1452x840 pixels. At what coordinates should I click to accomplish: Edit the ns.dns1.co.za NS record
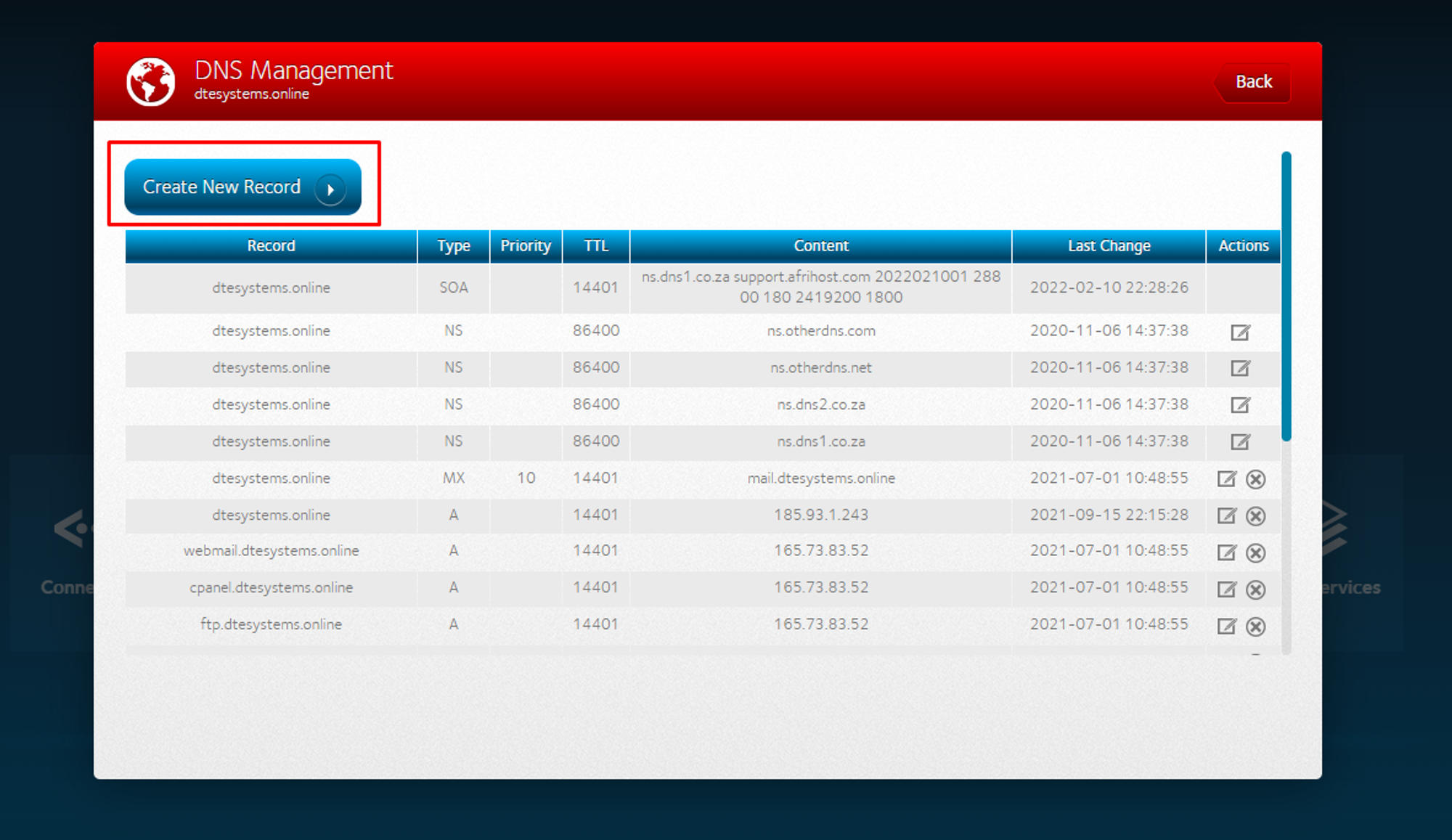point(1240,441)
